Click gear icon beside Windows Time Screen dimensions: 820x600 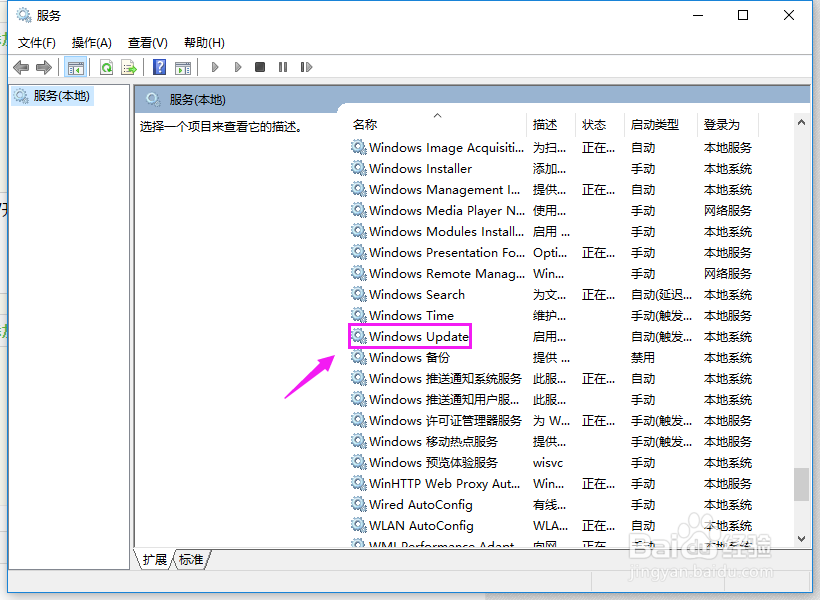pos(358,315)
